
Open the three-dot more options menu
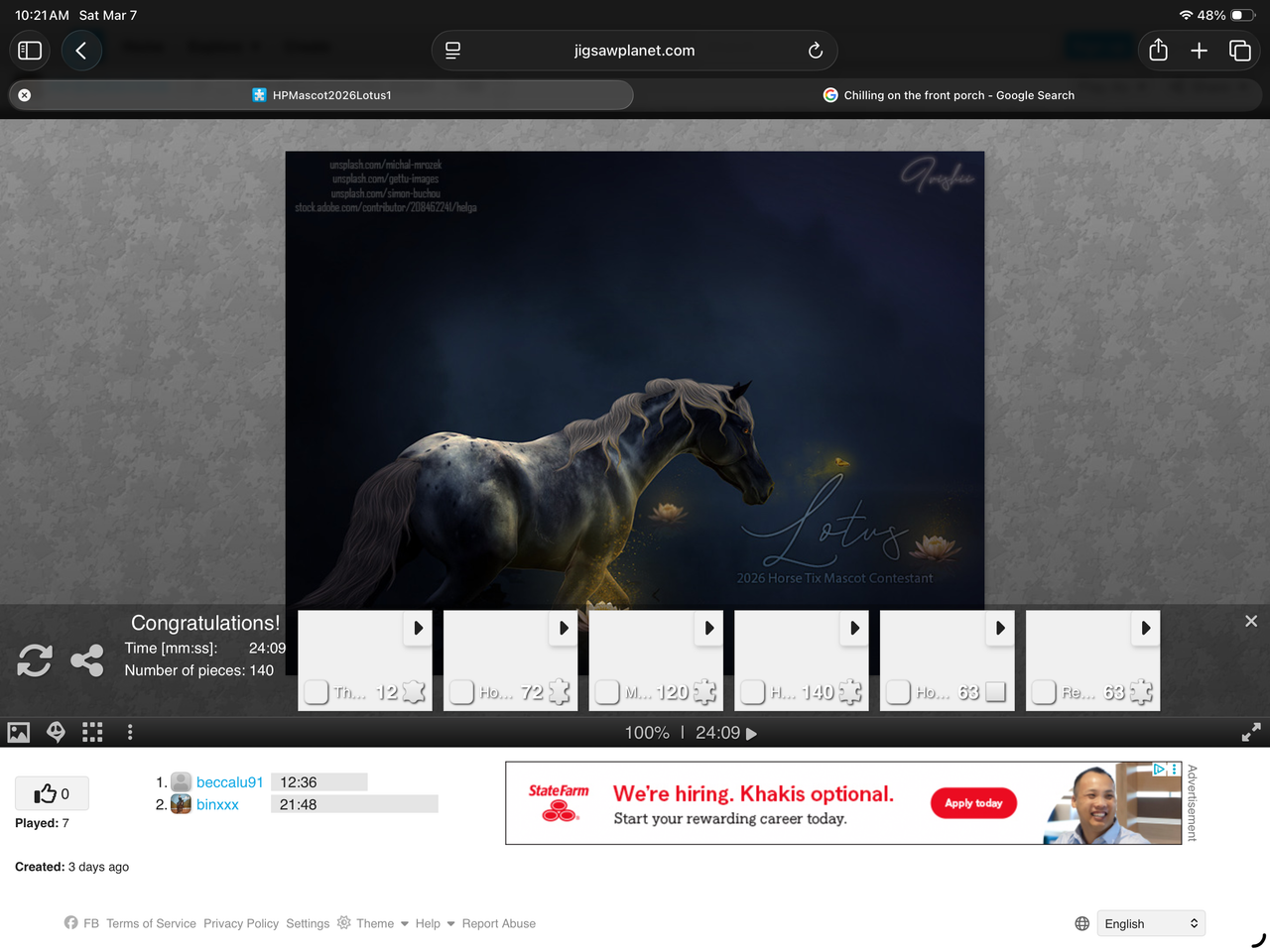[130, 733]
